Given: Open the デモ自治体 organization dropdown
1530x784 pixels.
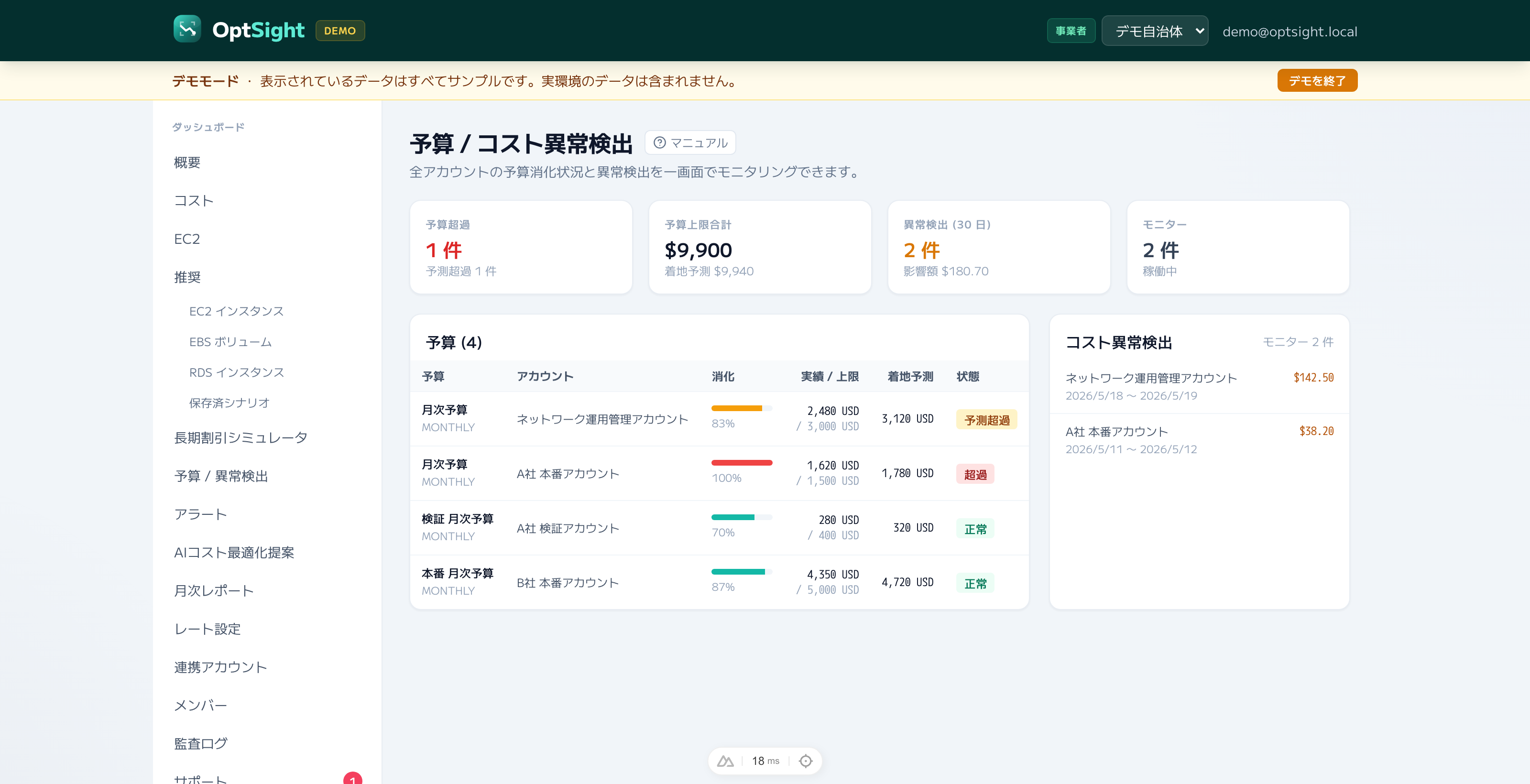Looking at the screenshot, I should (1155, 31).
